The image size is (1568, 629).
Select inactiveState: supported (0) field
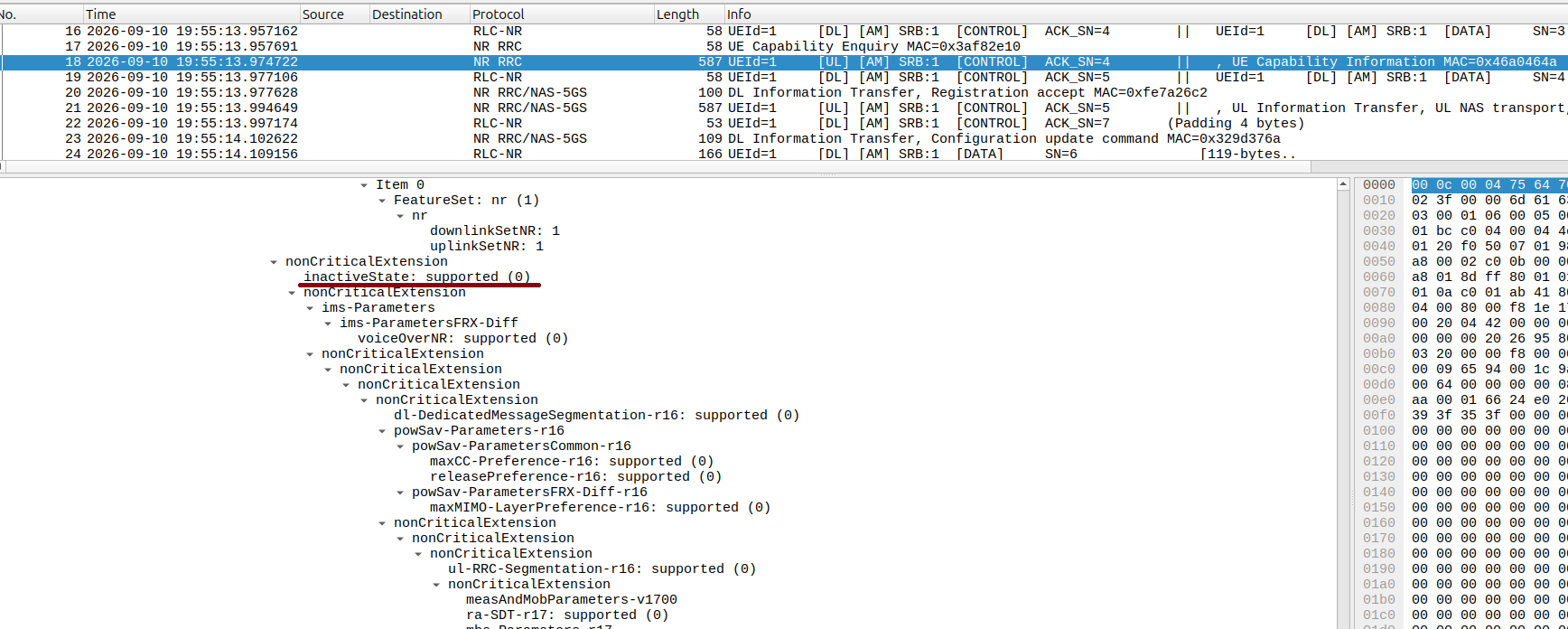(x=417, y=277)
